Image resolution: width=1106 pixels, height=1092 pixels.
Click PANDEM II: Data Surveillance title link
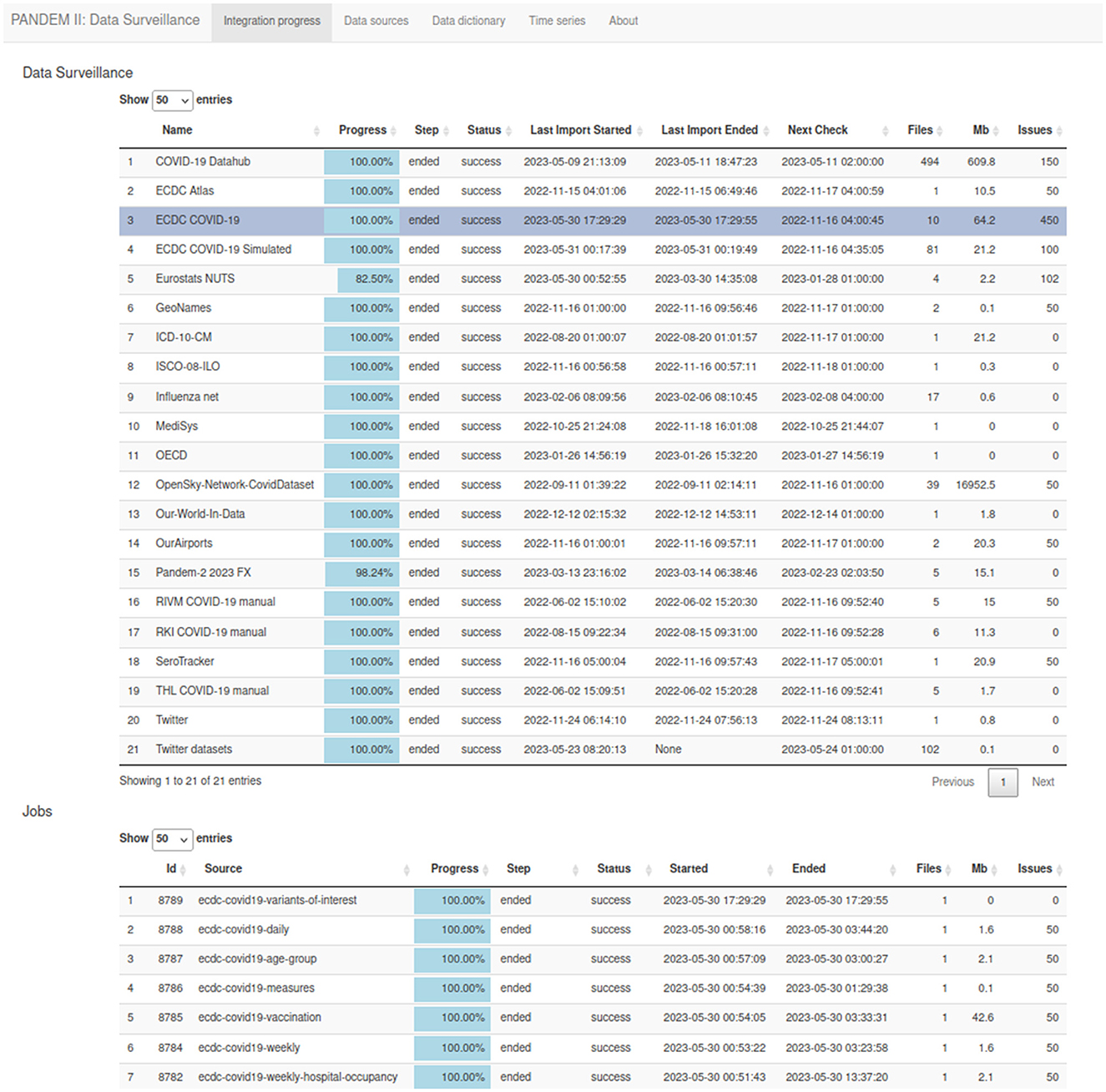(x=105, y=20)
